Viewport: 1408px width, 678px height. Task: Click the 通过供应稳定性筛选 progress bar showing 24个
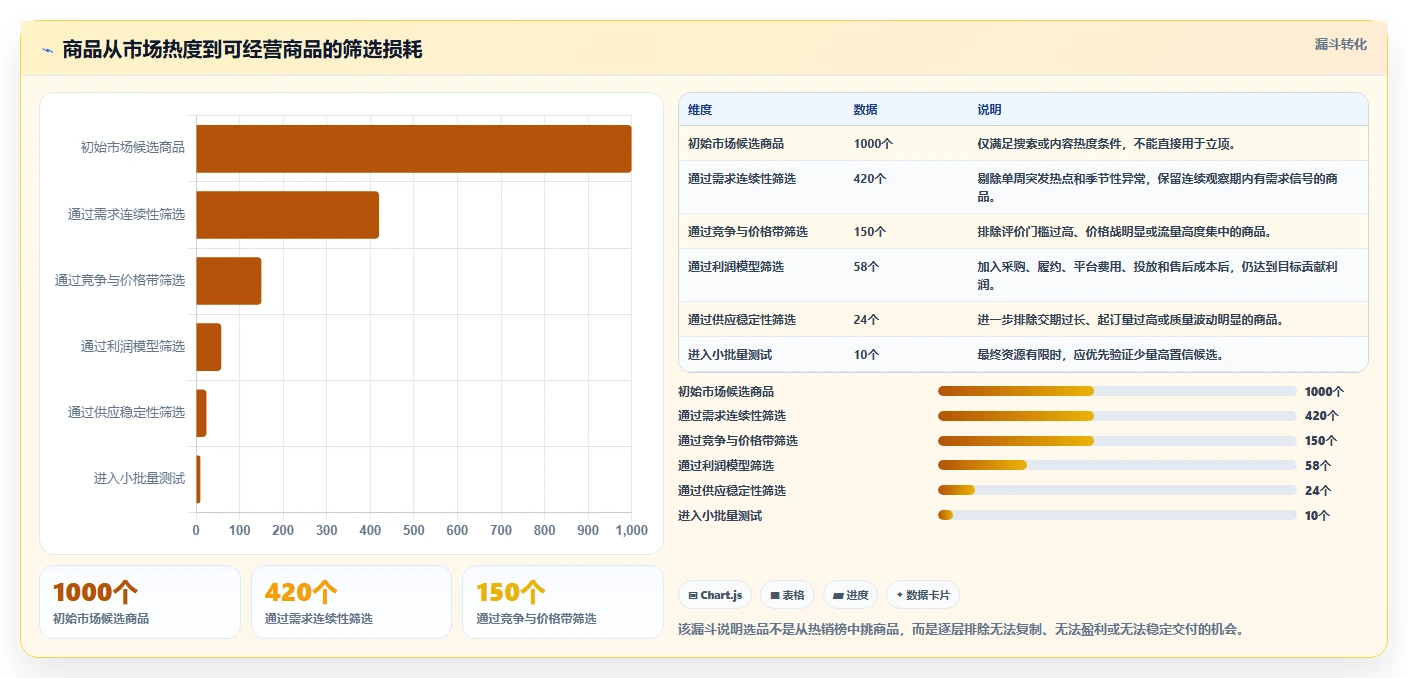[x=1117, y=490]
